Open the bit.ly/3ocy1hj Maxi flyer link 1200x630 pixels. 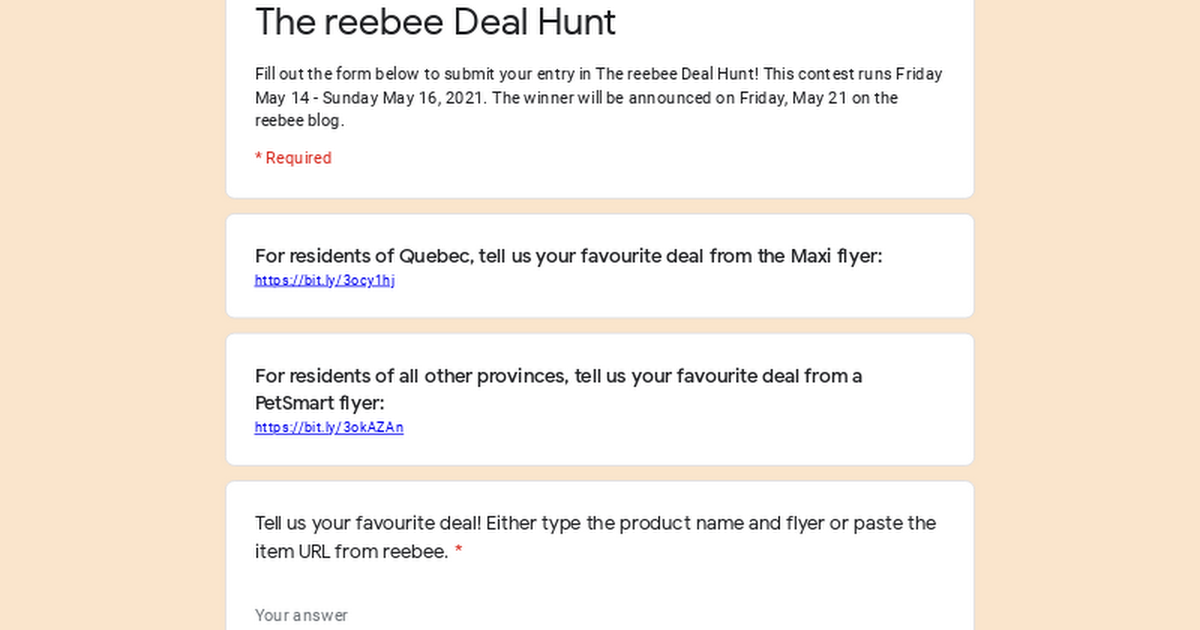pyautogui.click(x=325, y=281)
